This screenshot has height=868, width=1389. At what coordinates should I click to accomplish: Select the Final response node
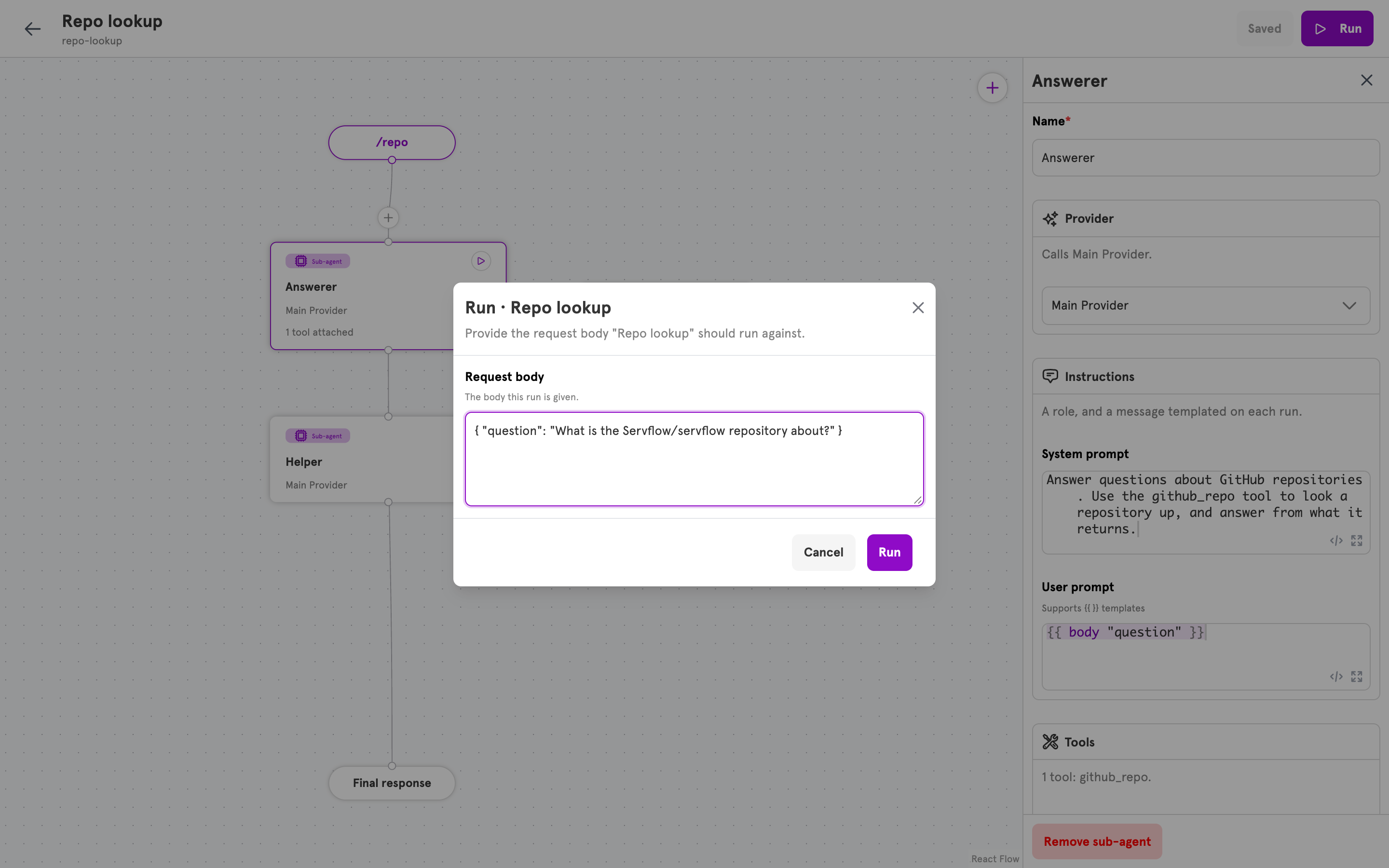(392, 783)
